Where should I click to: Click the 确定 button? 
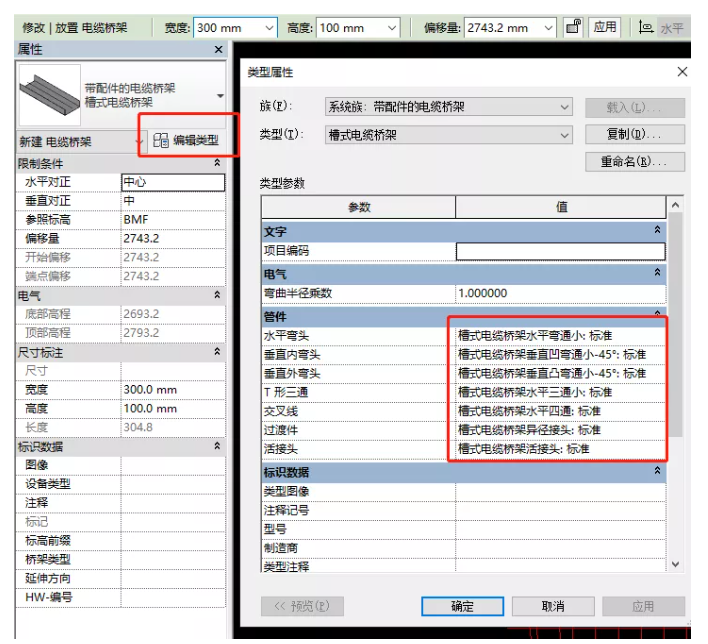click(x=462, y=606)
